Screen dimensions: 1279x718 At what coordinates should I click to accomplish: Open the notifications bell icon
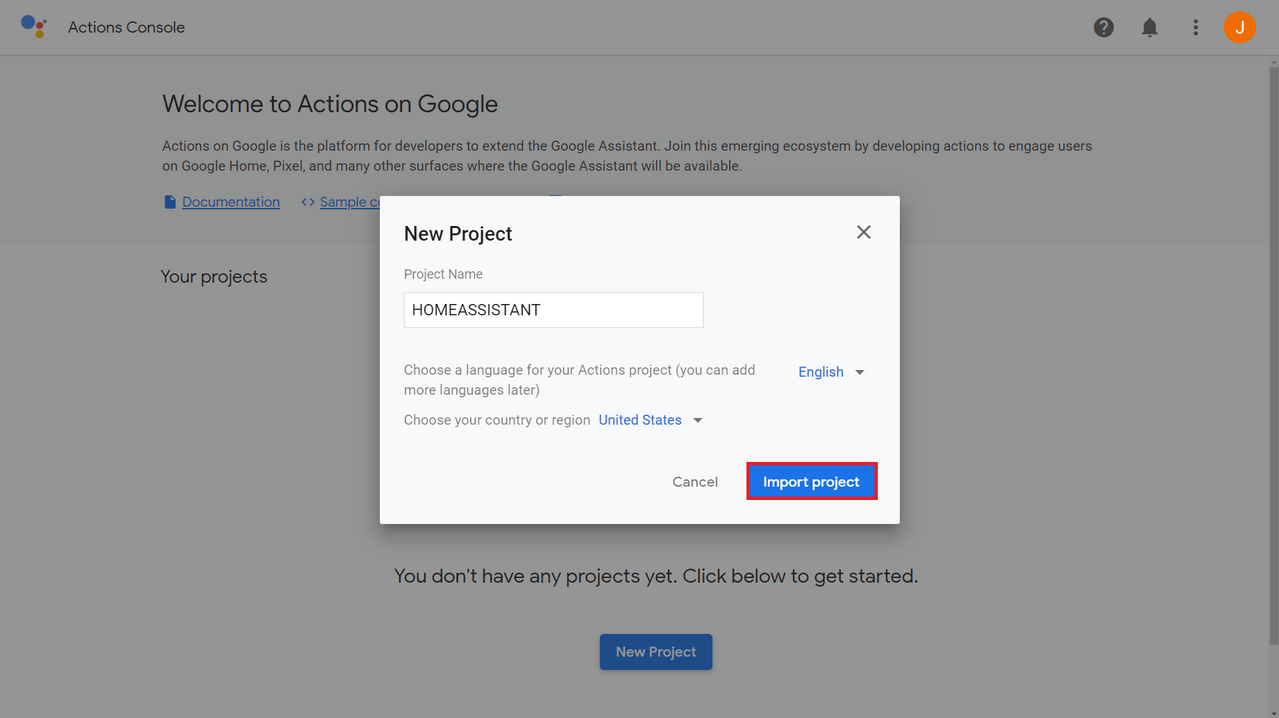(1150, 27)
